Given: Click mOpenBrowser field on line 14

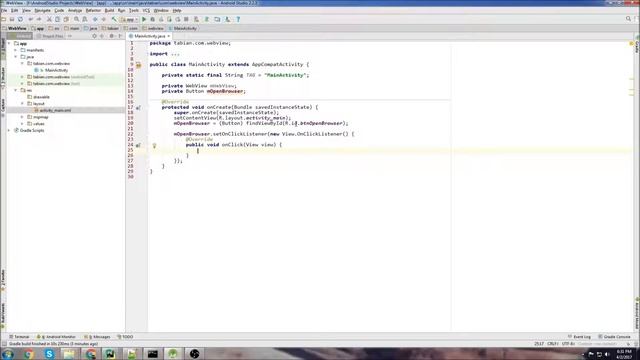Looking at the screenshot, I should pos(226,91).
